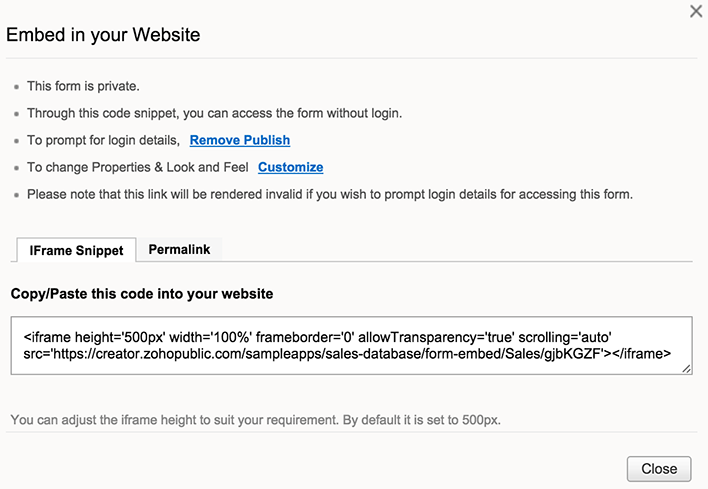
Task: Click the 'Embed in your Website' heading
Action: click(104, 35)
